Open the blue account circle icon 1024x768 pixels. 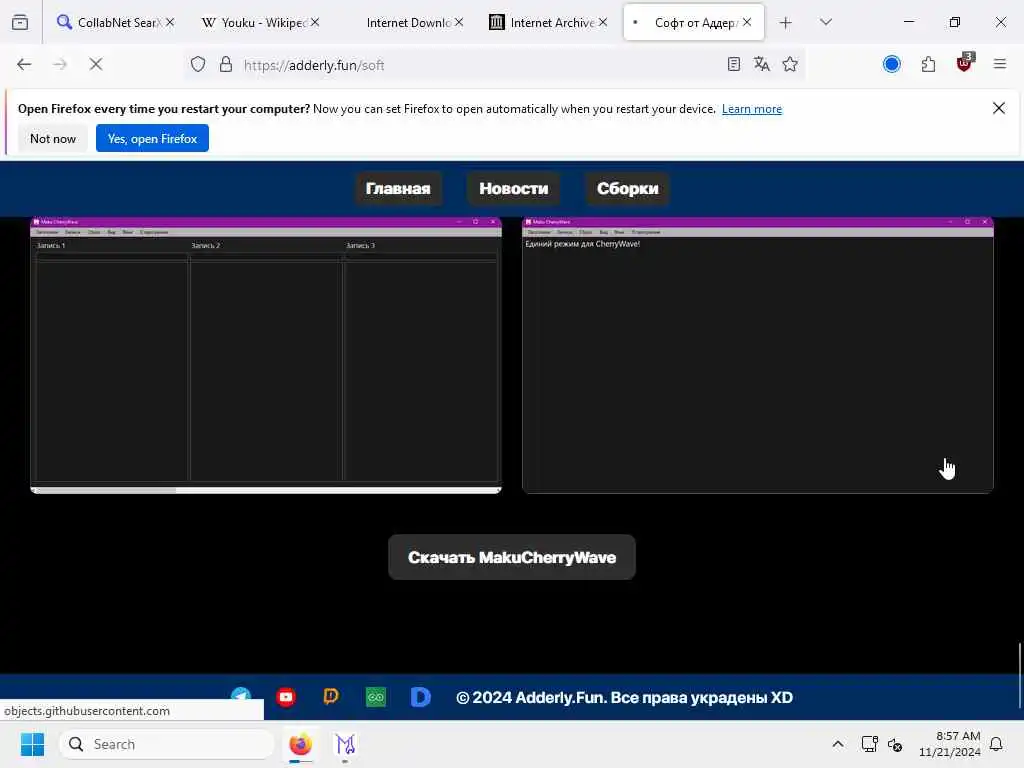coord(891,64)
